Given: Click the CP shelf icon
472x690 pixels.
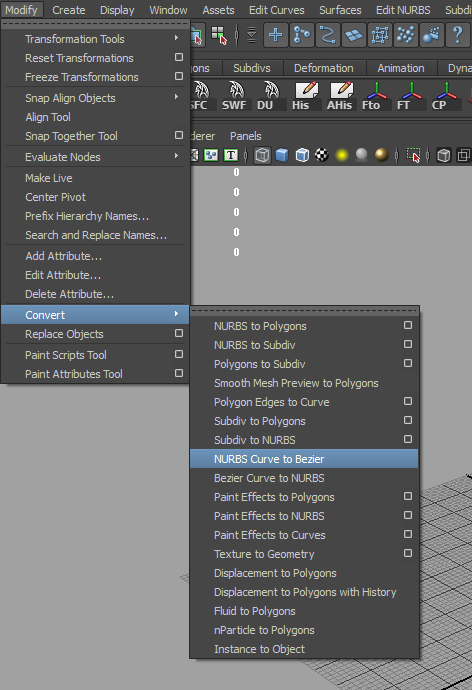Looking at the screenshot, I should (444, 95).
